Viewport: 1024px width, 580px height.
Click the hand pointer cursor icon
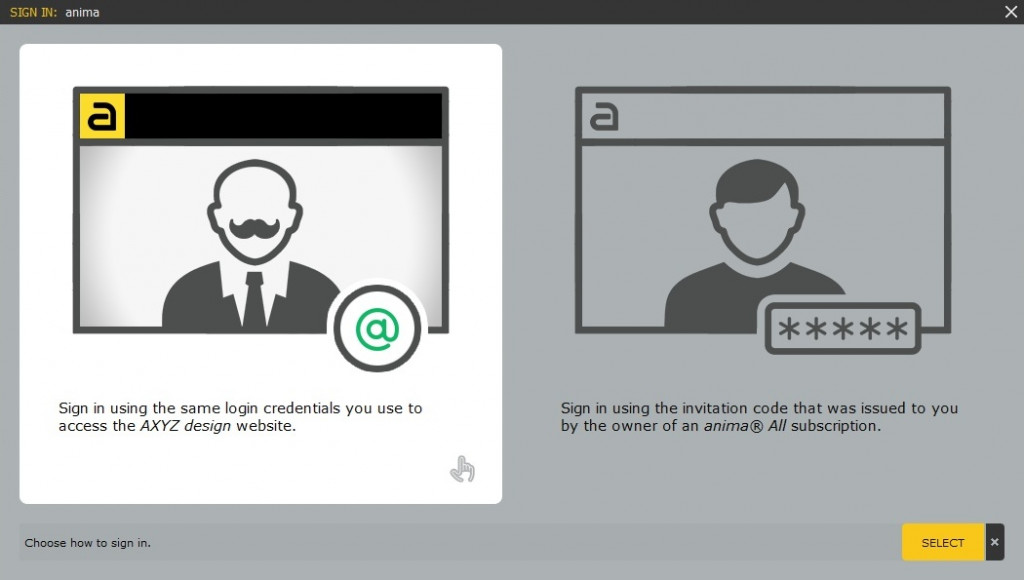462,468
